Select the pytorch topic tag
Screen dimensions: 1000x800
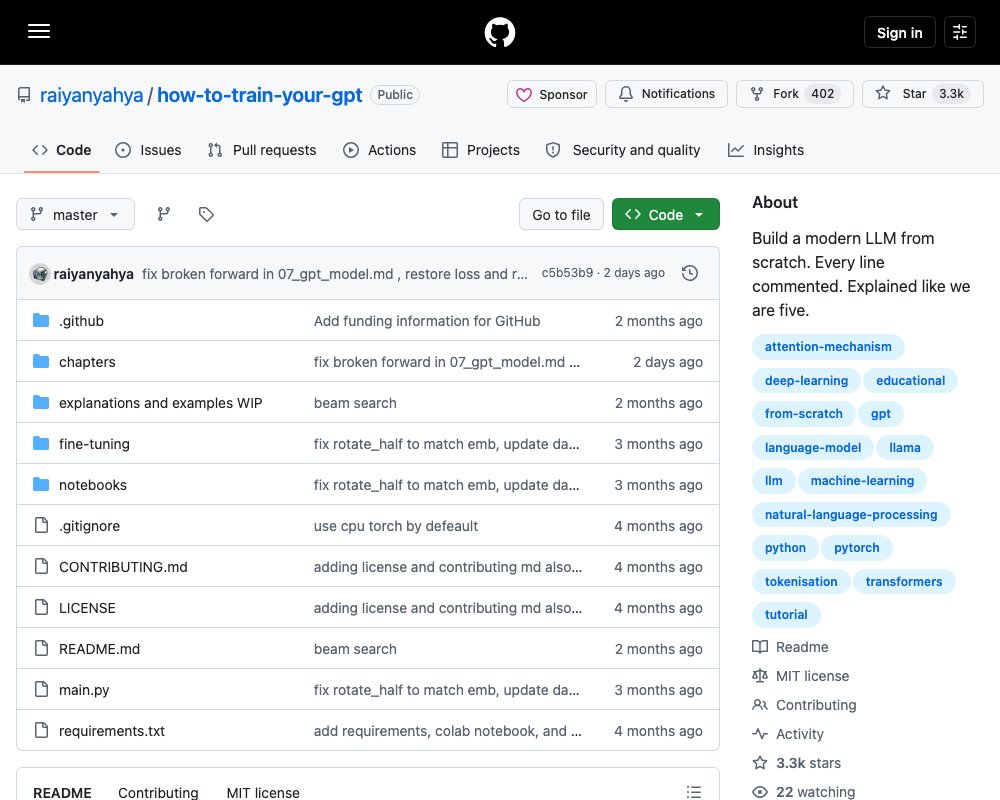[857, 547]
